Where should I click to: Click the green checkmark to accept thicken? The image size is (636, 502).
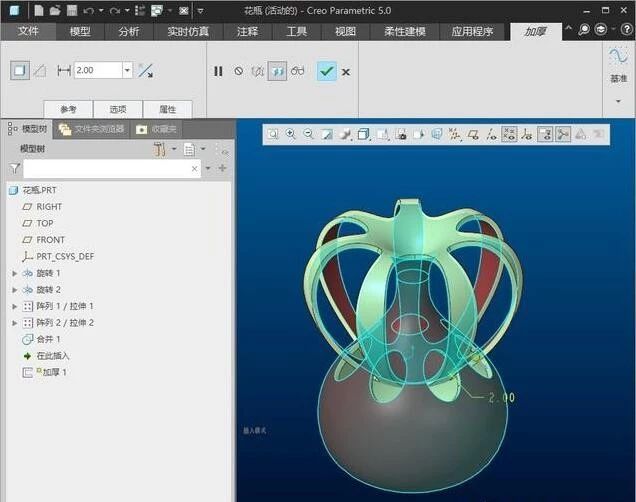326,71
